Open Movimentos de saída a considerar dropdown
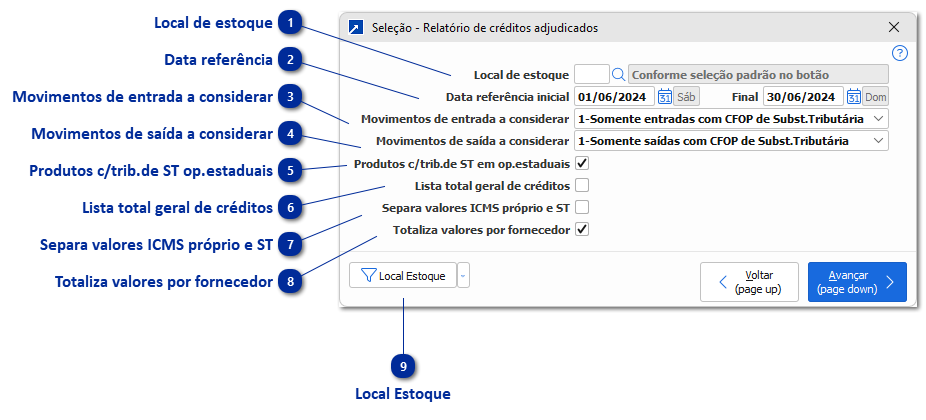926x420 pixels. pyautogui.click(x=731, y=141)
